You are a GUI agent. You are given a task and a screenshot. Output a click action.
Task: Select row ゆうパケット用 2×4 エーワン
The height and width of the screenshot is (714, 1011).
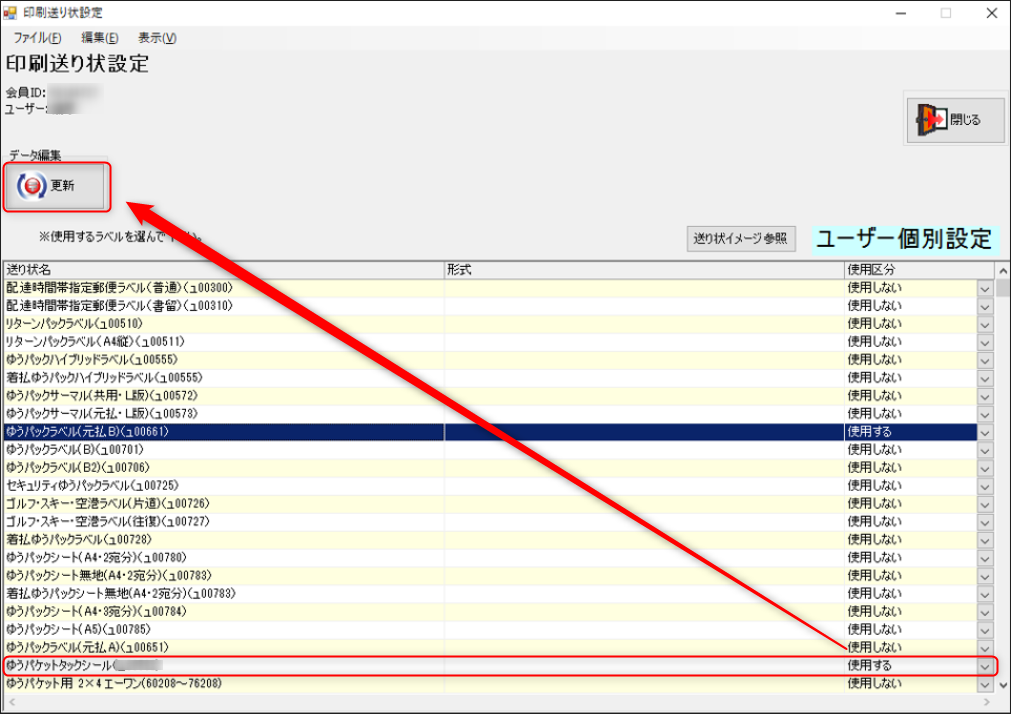pyautogui.click(x=498, y=684)
